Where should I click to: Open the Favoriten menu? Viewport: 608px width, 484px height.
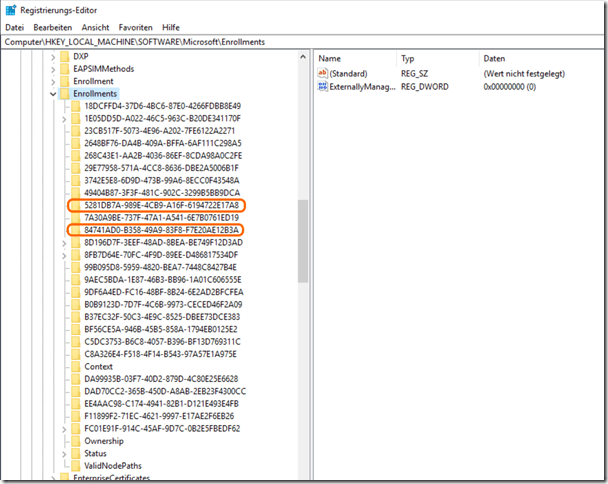pos(136,27)
